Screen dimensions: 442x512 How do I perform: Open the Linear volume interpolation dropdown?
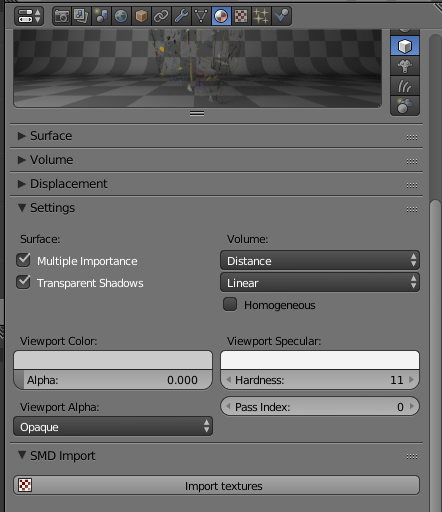(320, 282)
